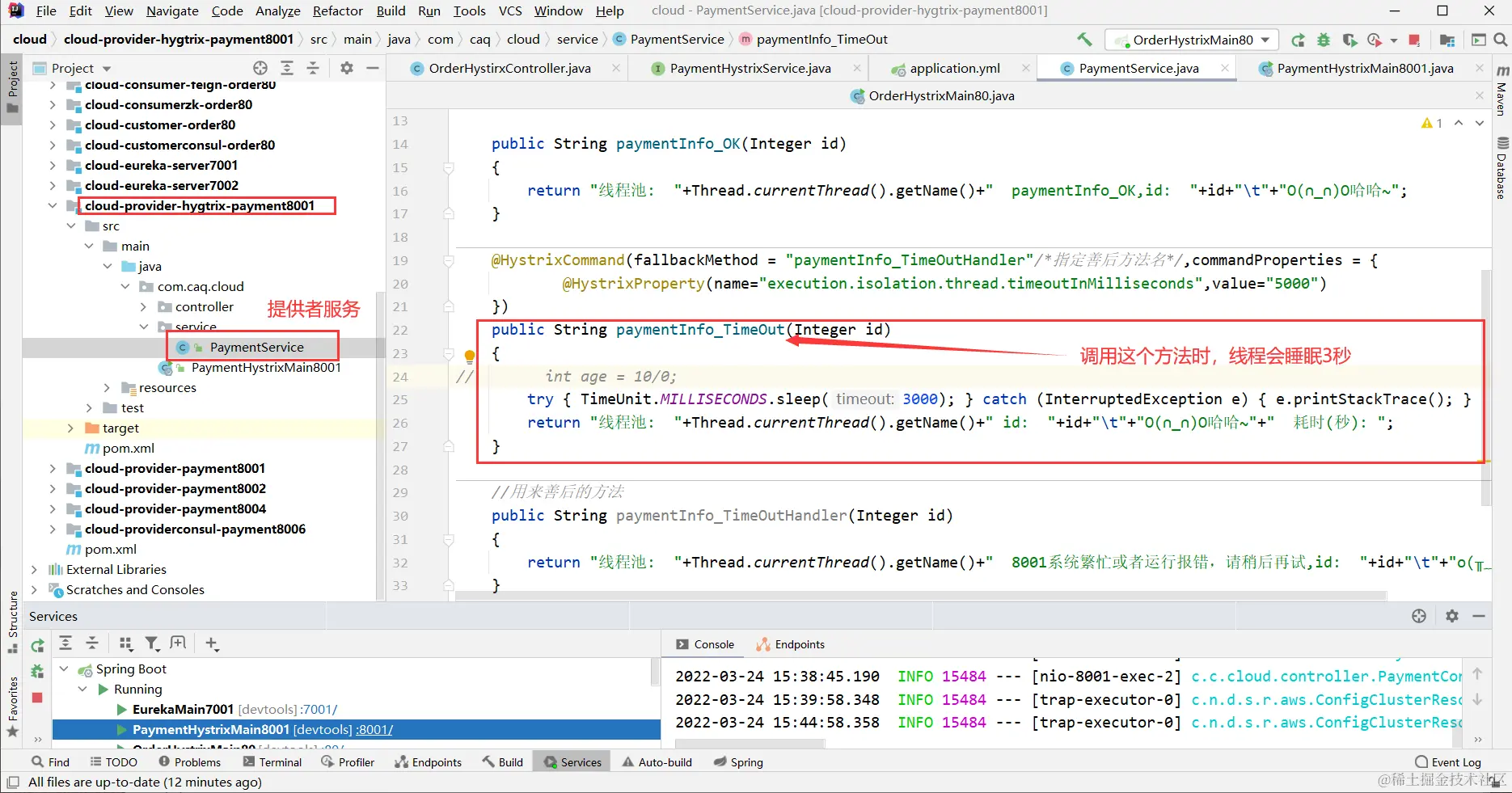Open the Problems tool window

tap(189, 762)
